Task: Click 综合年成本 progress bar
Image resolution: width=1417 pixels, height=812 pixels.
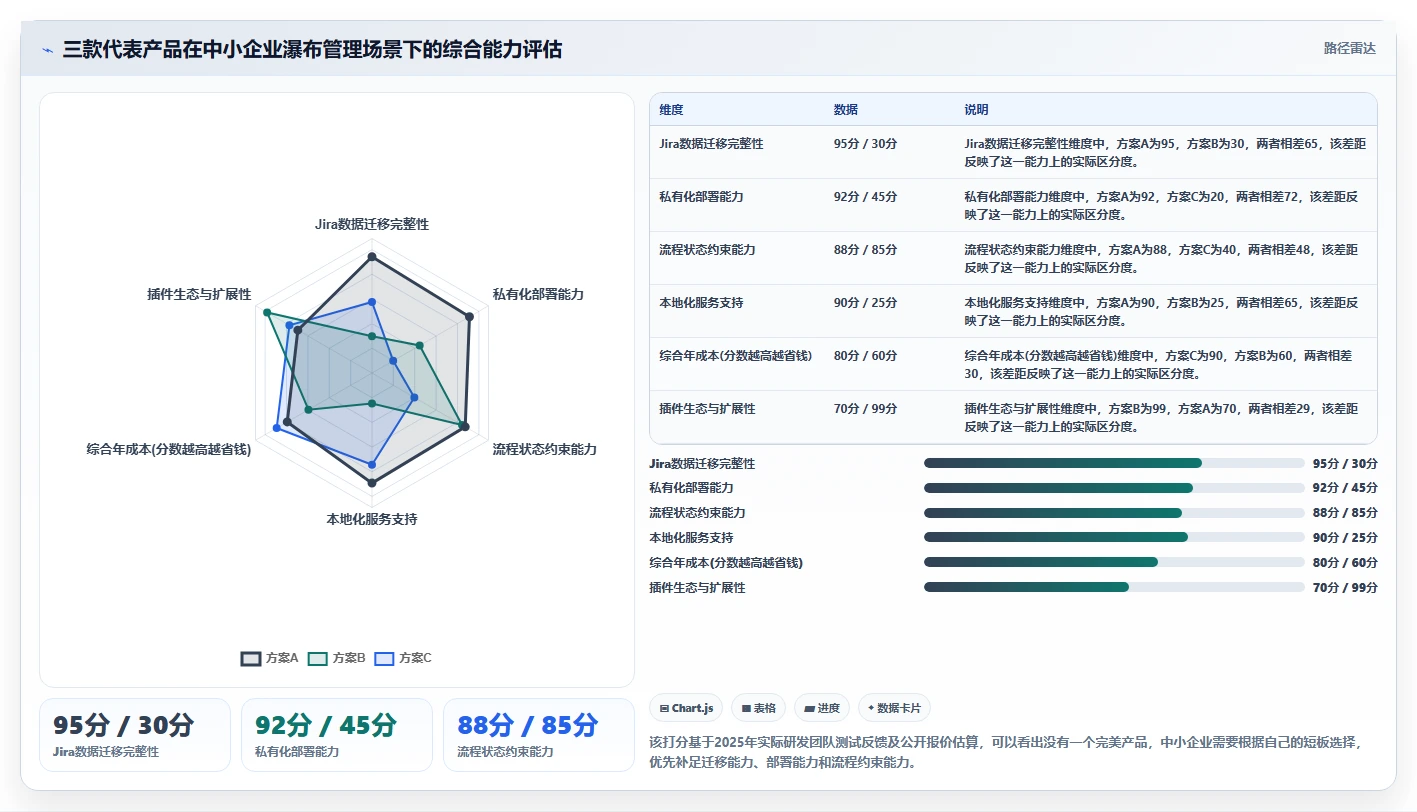Action: [1114, 562]
